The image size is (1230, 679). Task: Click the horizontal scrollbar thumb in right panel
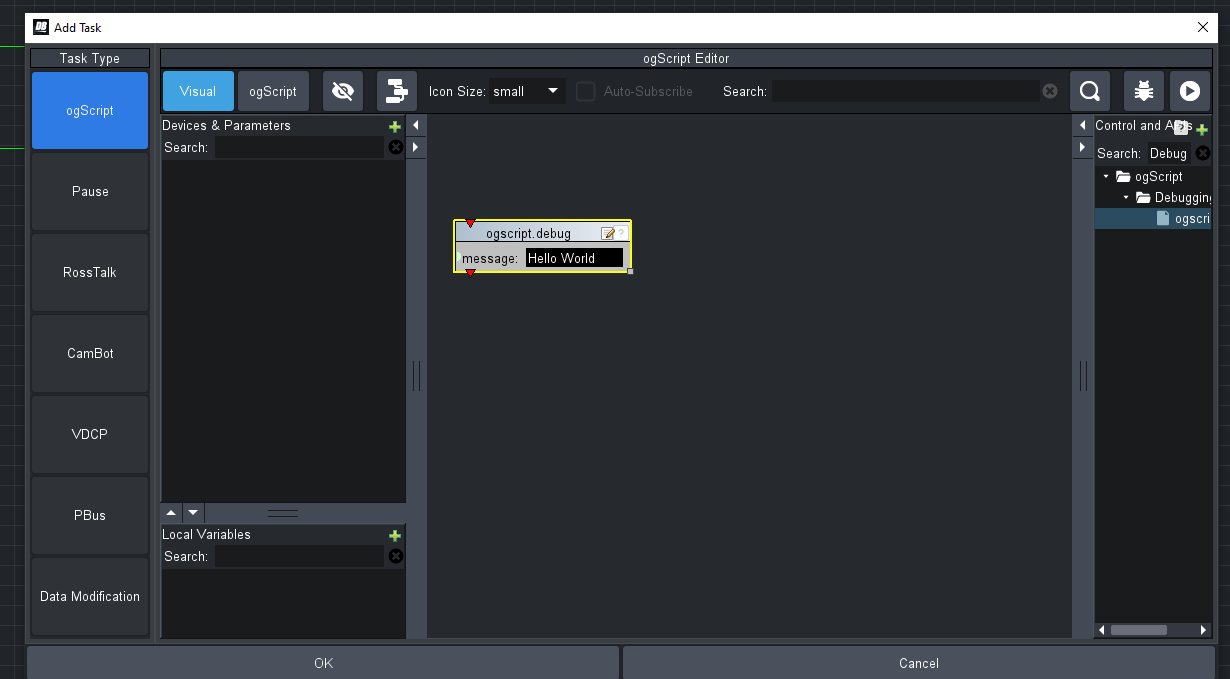[1138, 630]
